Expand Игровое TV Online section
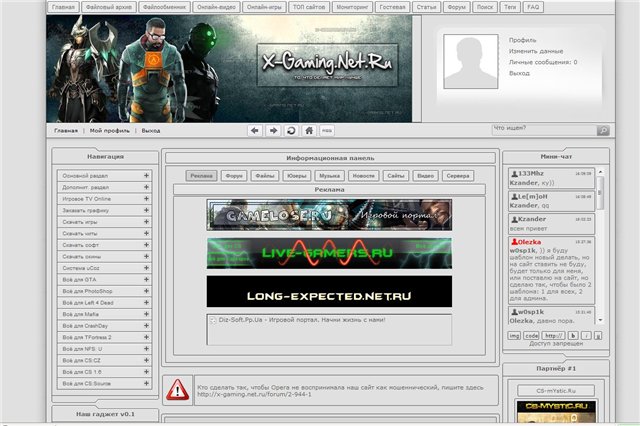Screen dimensions: 640x426 146,199
